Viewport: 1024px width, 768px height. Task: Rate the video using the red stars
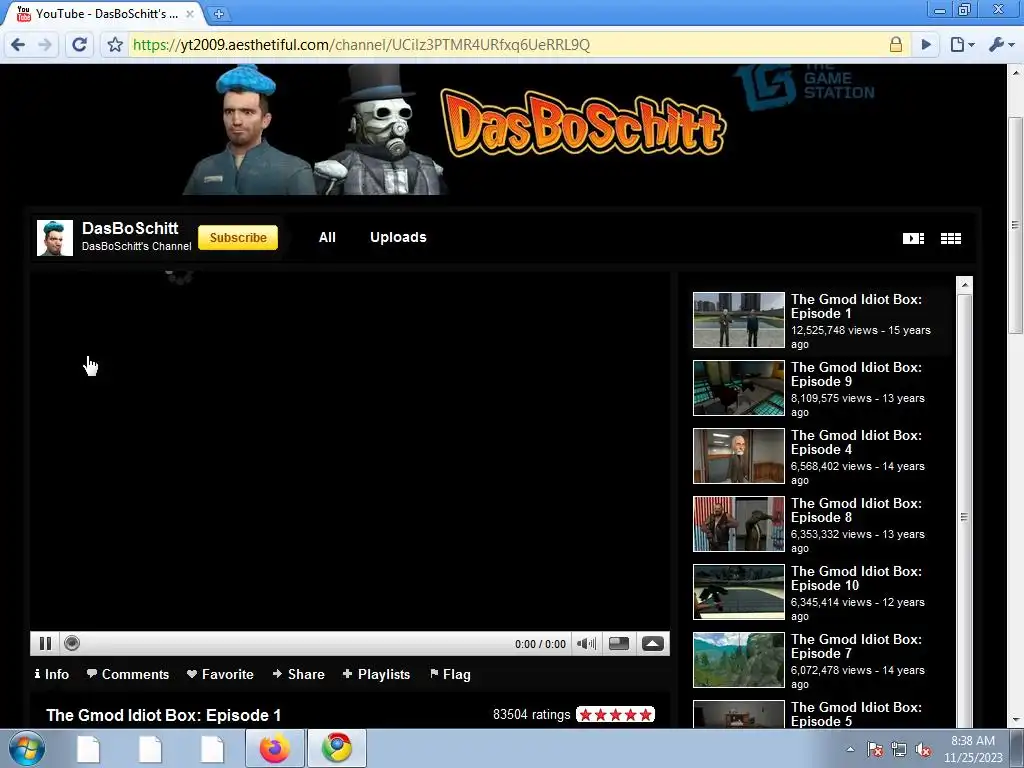coord(615,714)
